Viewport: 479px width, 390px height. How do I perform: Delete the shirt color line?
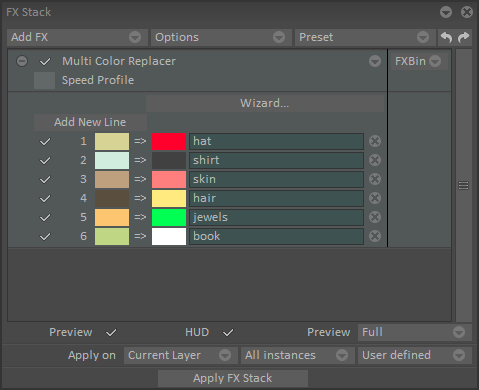coord(375,160)
